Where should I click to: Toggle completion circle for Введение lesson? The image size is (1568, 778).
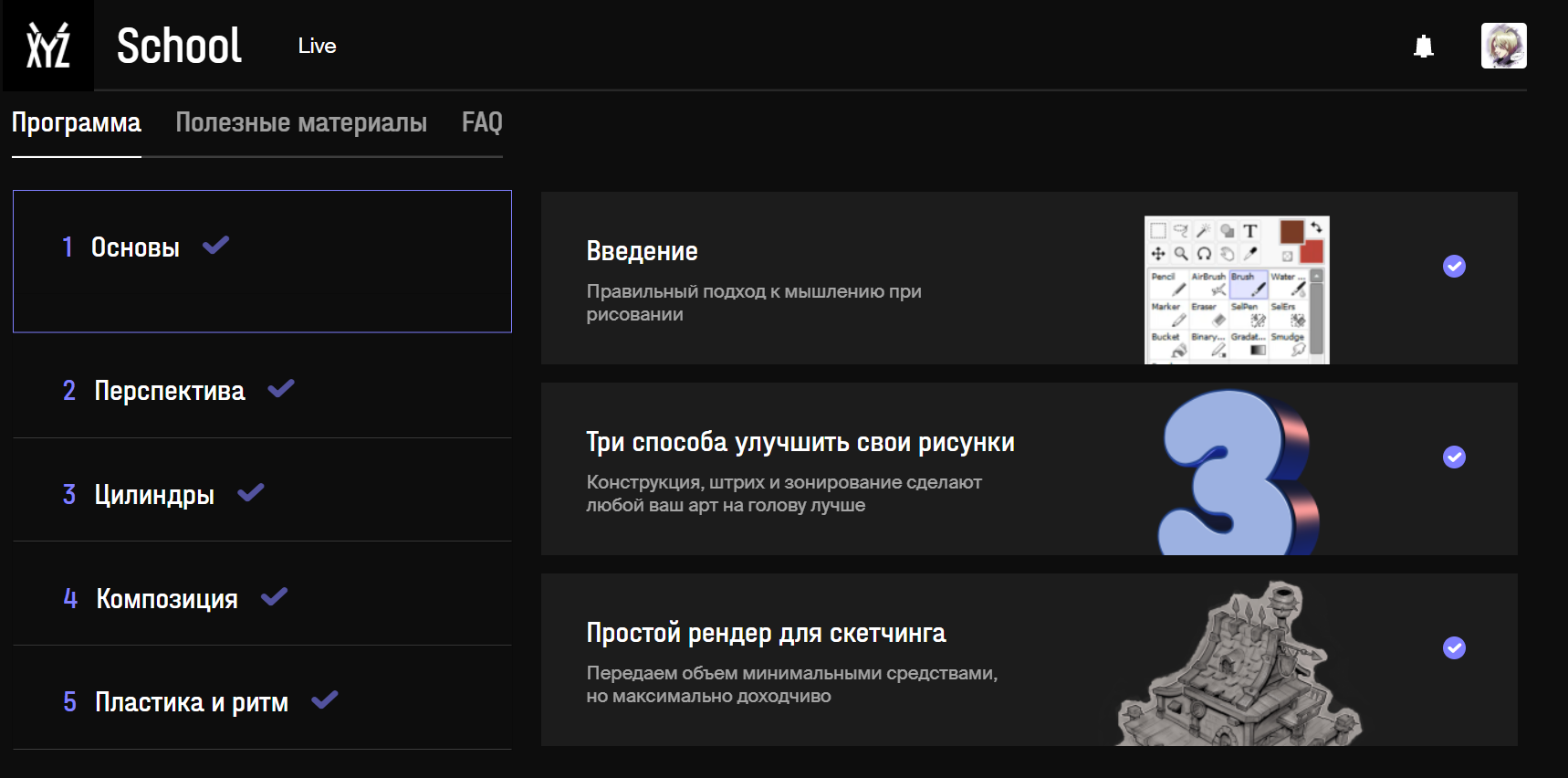tap(1454, 266)
